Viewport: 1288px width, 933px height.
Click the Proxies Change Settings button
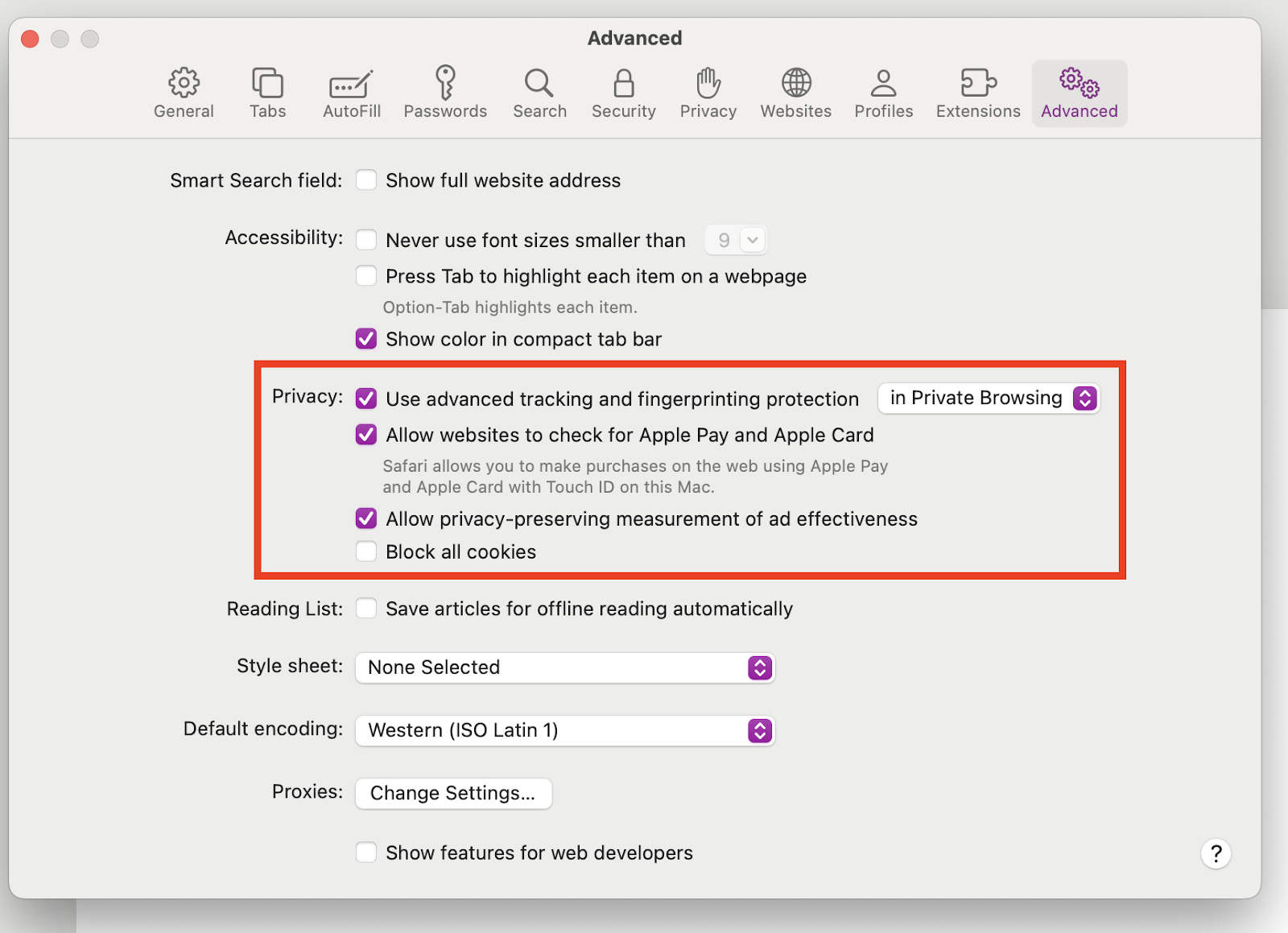pos(453,793)
